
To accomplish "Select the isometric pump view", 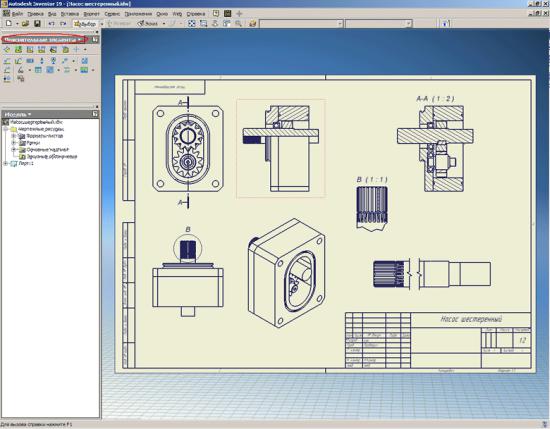I will tap(286, 273).
